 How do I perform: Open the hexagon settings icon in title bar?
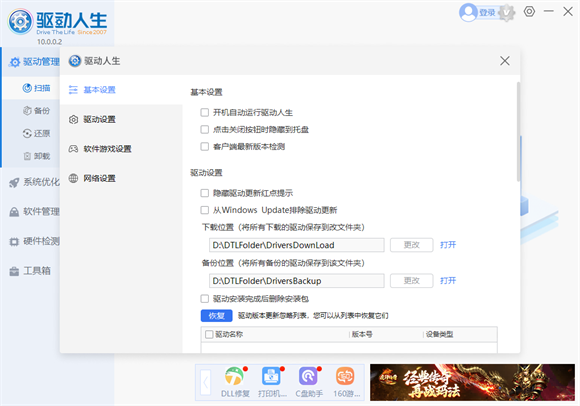tap(529, 11)
